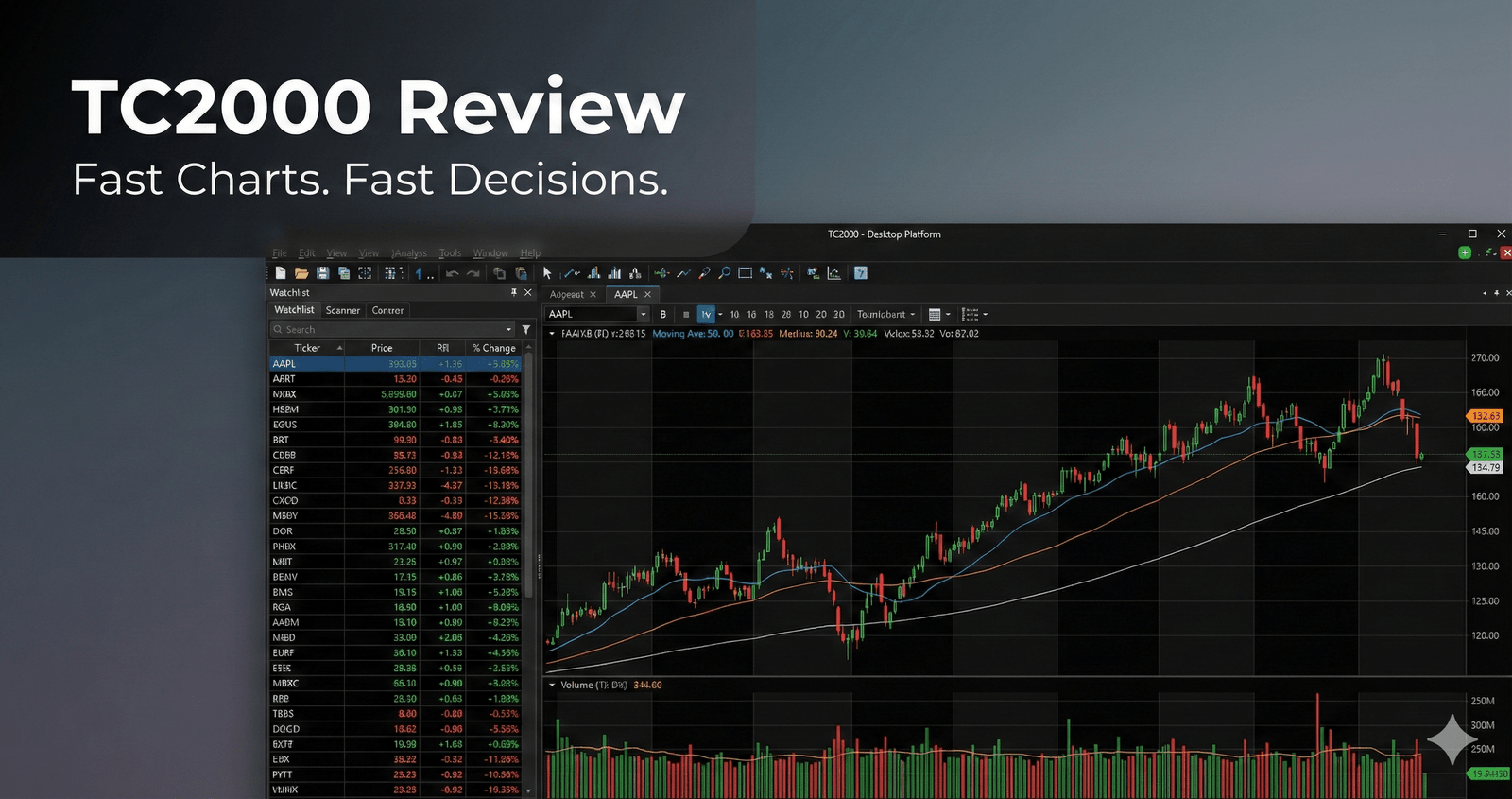Switch to the Contrer tab
The height and width of the screenshot is (799, 1512).
tap(387, 310)
